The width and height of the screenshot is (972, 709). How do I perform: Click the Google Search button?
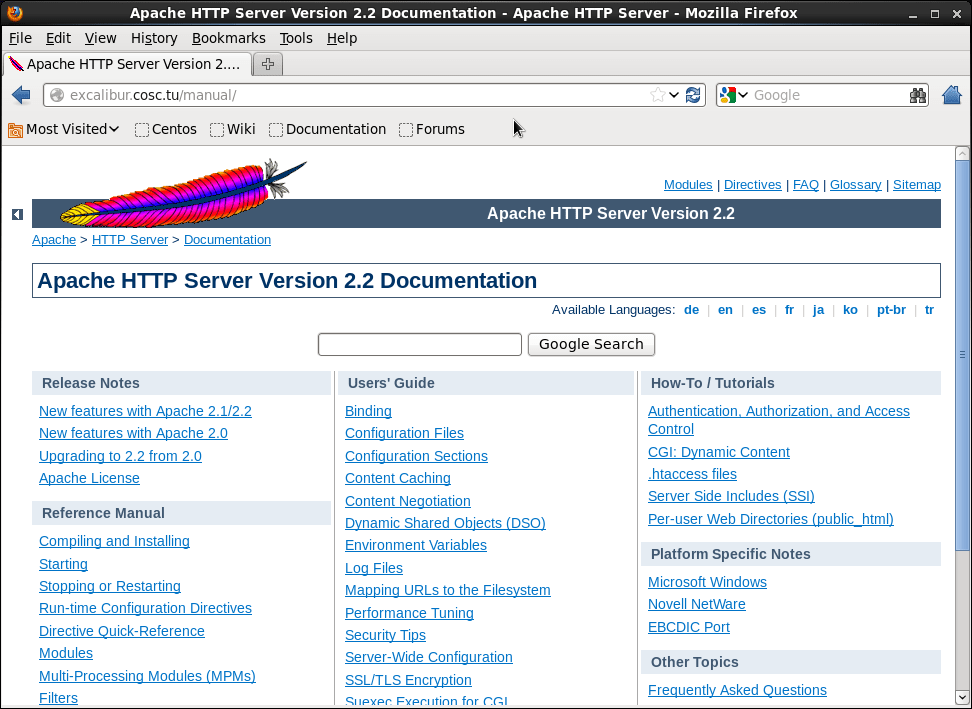point(591,344)
